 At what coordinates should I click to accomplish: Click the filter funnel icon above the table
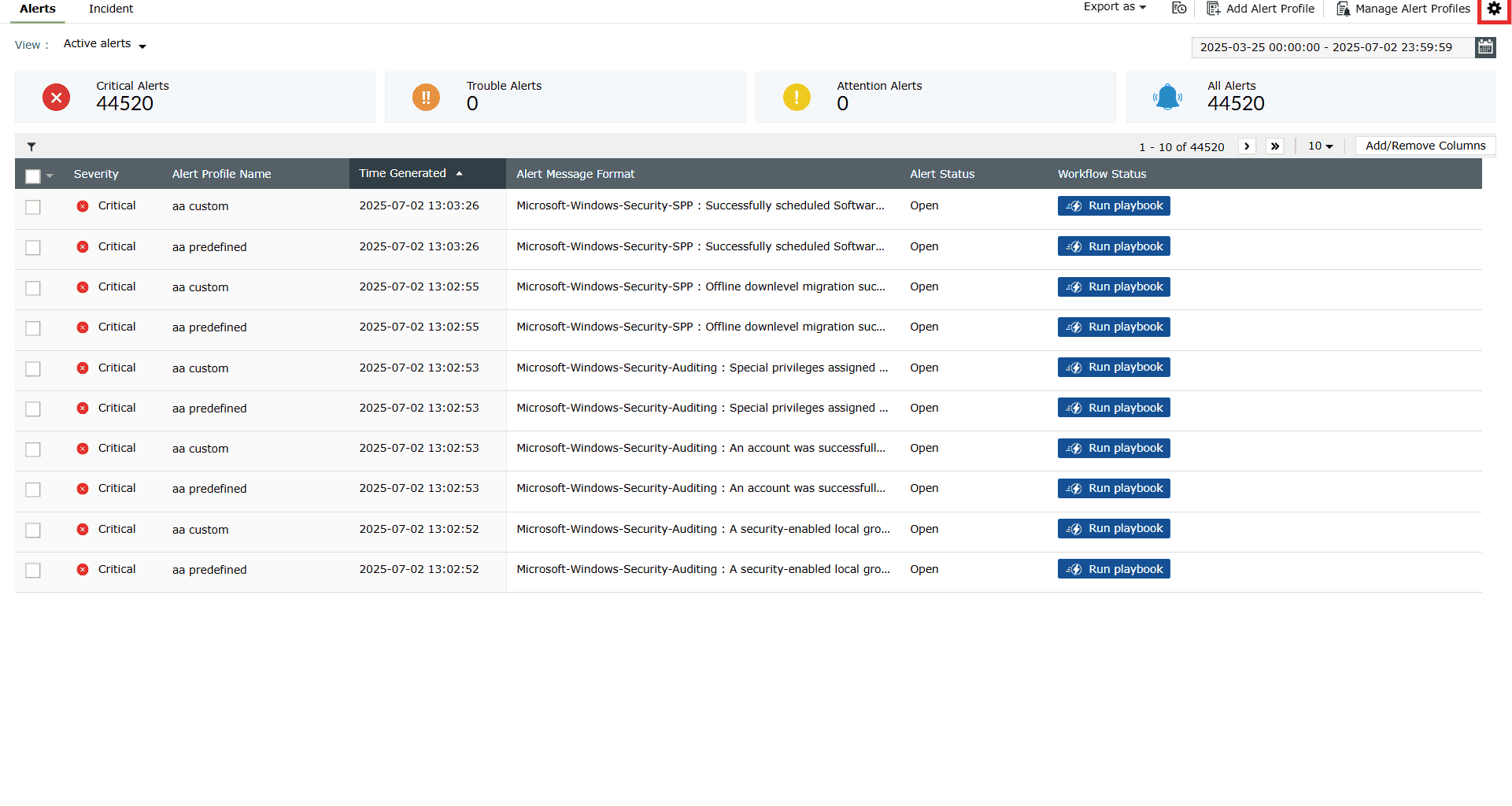click(x=31, y=146)
